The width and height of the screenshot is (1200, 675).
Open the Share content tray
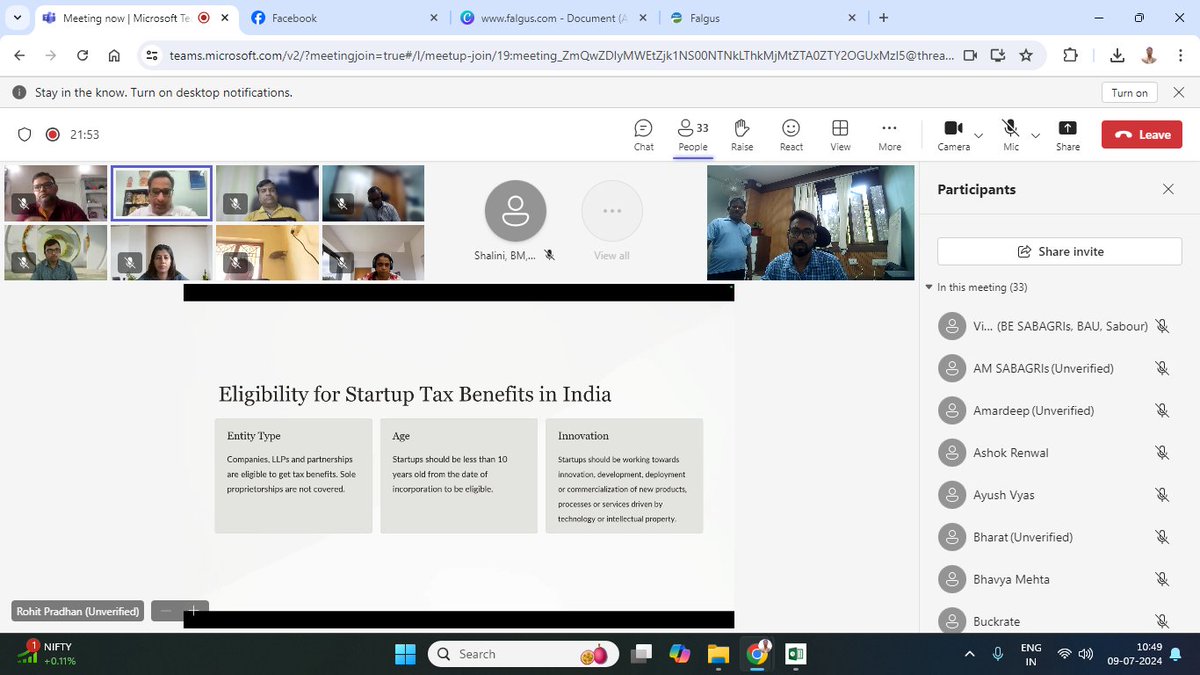(x=1067, y=135)
